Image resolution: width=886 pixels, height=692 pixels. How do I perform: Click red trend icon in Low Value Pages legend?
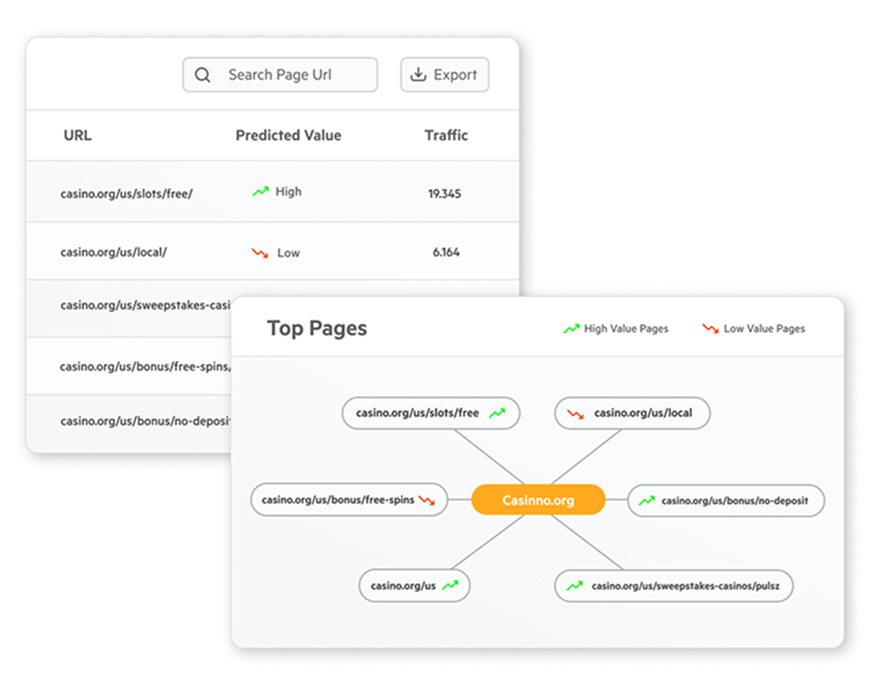click(x=710, y=328)
